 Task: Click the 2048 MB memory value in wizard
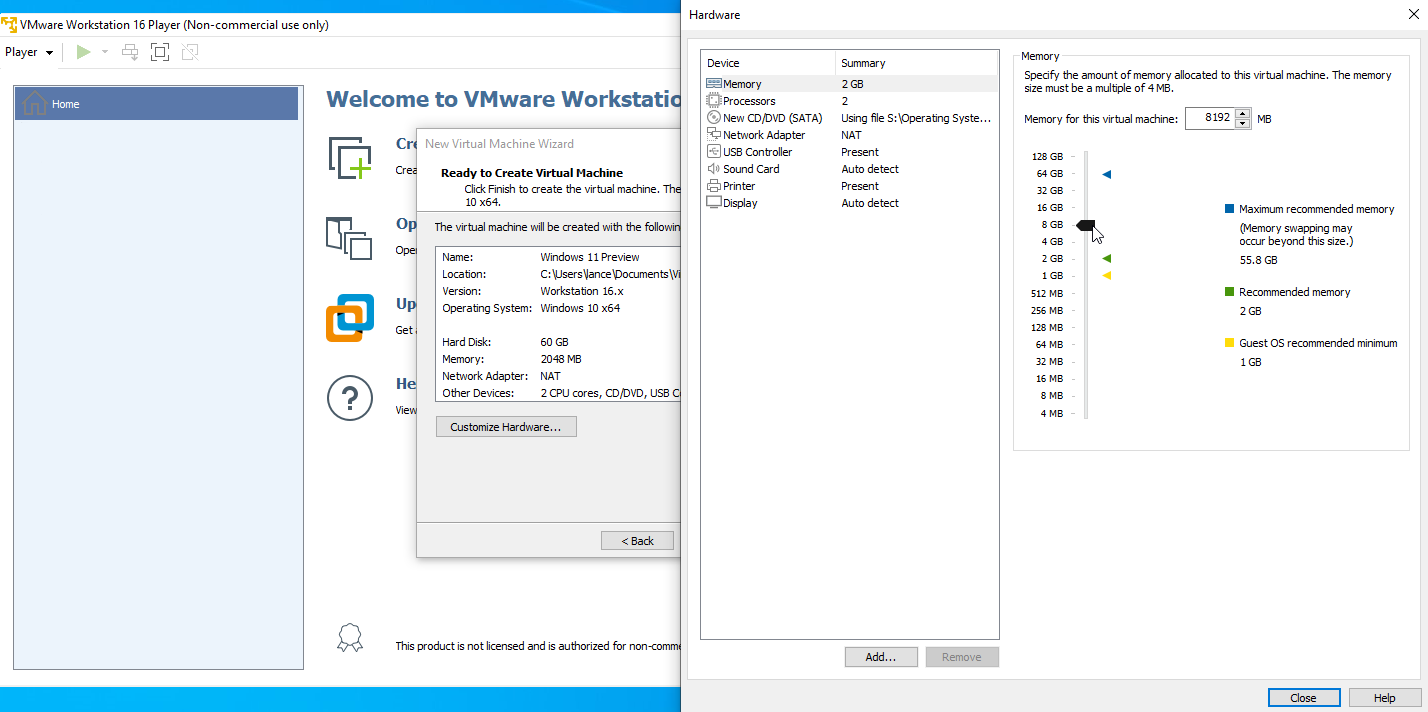(x=561, y=359)
